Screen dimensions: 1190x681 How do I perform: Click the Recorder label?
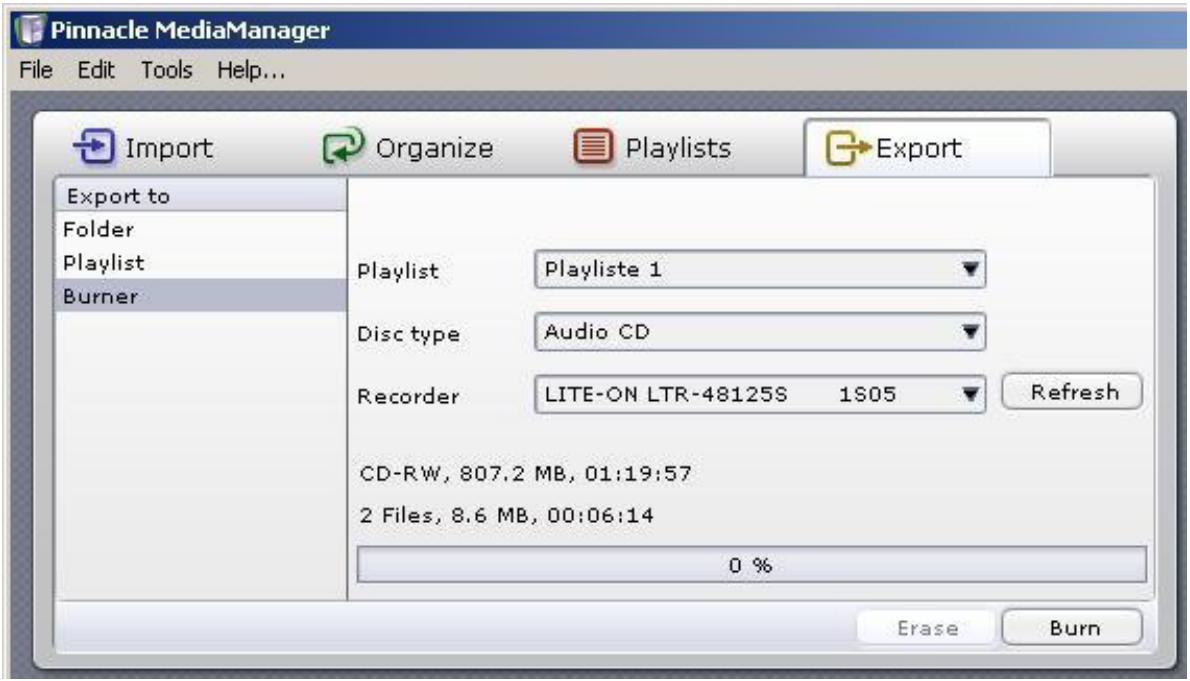[408, 396]
